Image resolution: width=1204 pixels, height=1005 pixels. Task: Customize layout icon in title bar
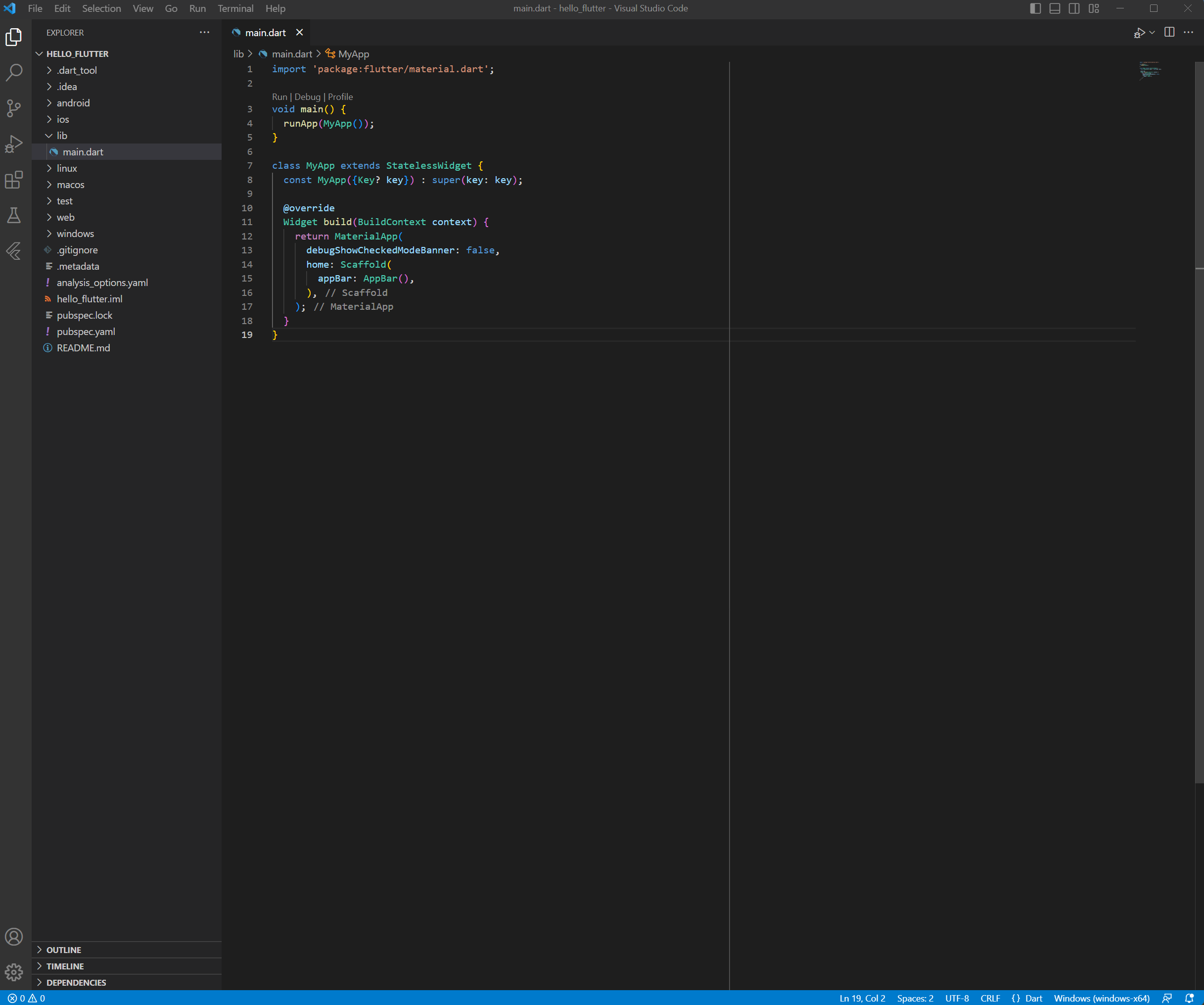(x=1094, y=8)
